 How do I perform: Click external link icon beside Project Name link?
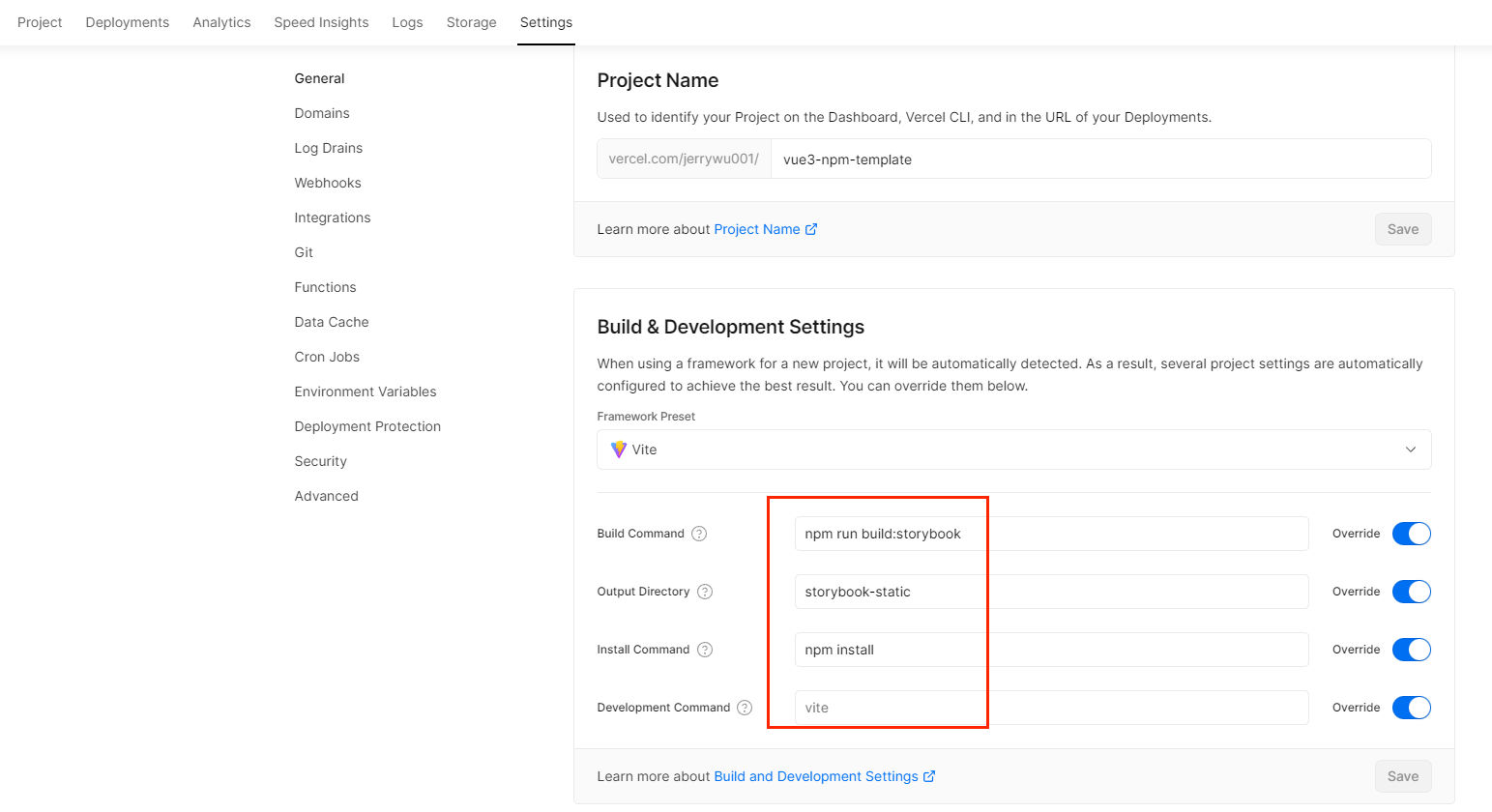pyautogui.click(x=811, y=229)
